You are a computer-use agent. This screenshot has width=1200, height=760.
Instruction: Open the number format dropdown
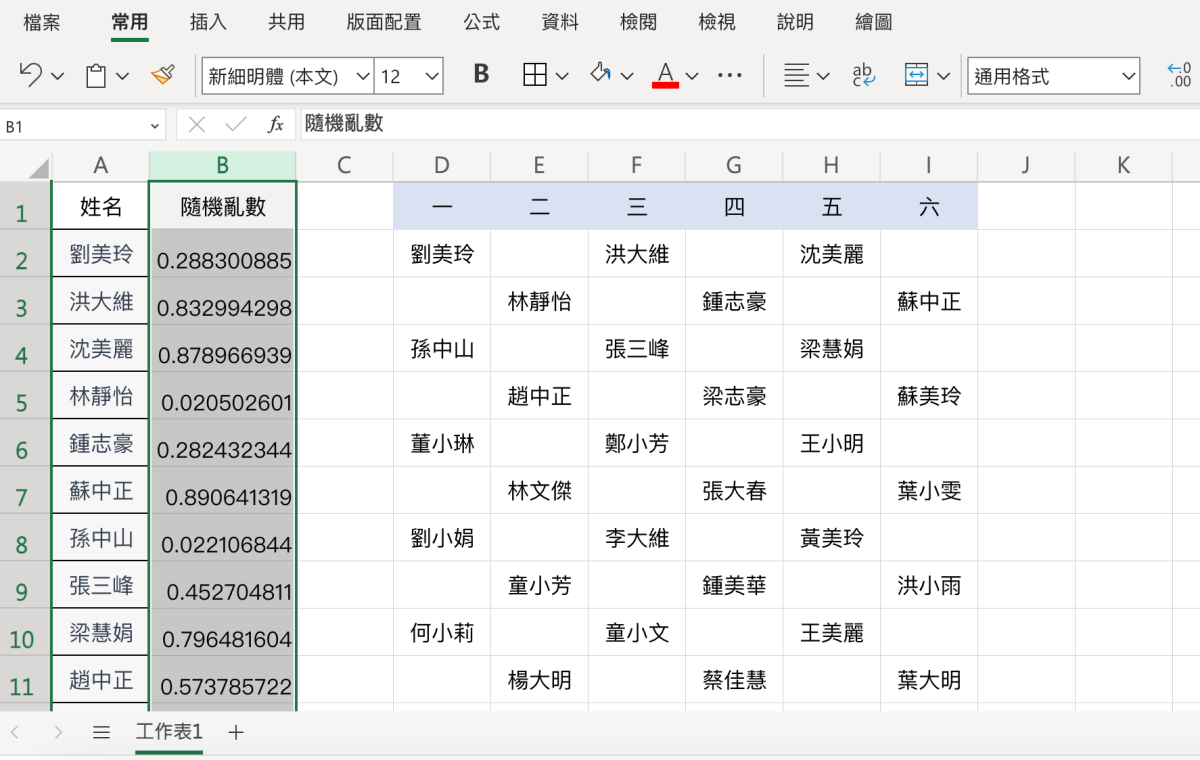tap(1128, 76)
